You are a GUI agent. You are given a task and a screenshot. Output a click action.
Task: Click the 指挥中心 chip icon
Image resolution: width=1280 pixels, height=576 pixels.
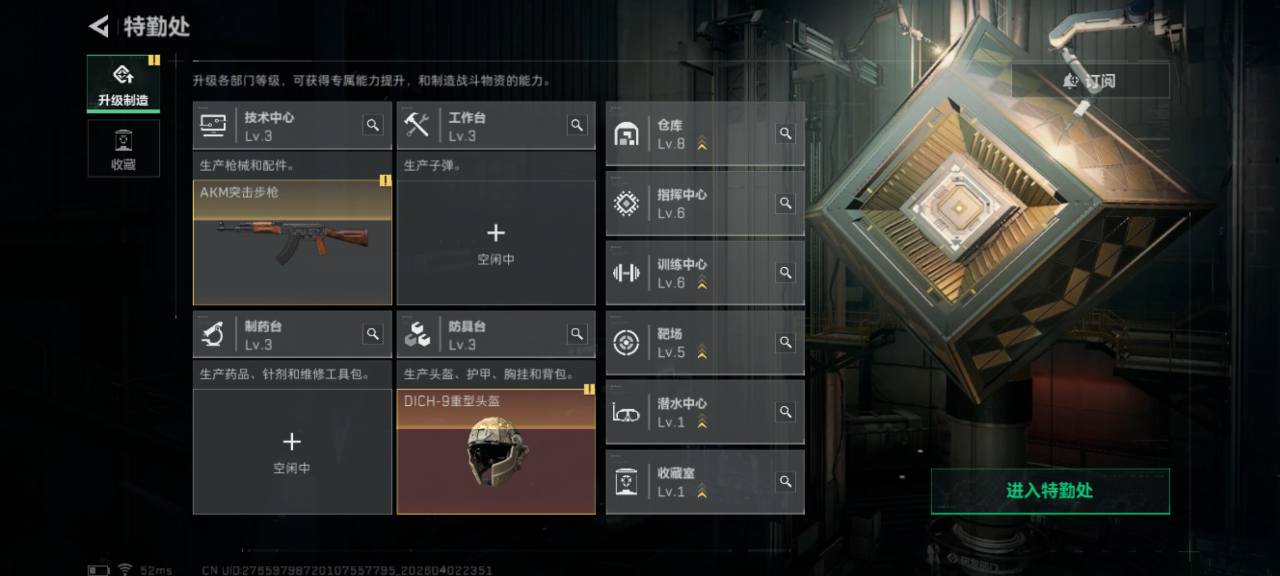coord(626,203)
